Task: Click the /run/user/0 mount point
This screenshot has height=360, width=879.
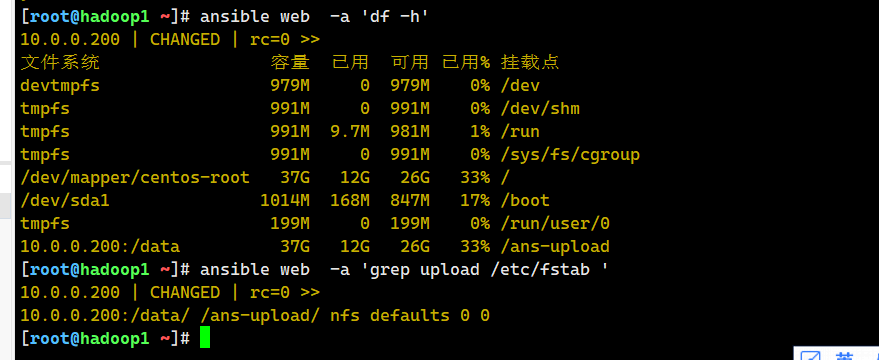Action: 554,224
